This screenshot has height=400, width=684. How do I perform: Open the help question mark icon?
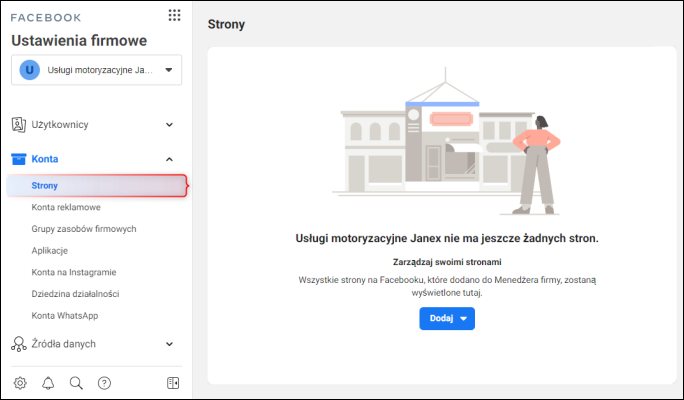(x=104, y=383)
